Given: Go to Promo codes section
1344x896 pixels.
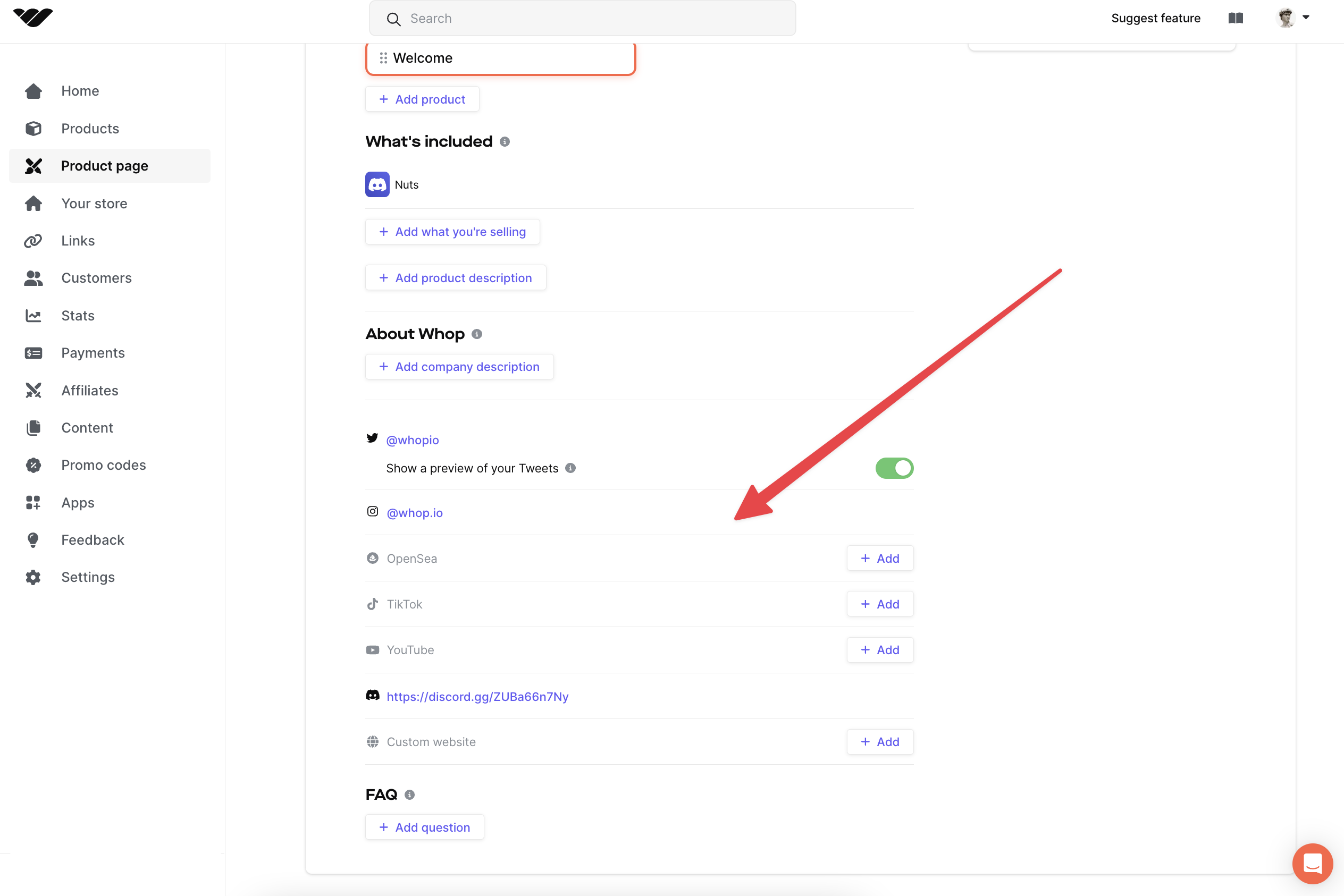Looking at the screenshot, I should [104, 465].
